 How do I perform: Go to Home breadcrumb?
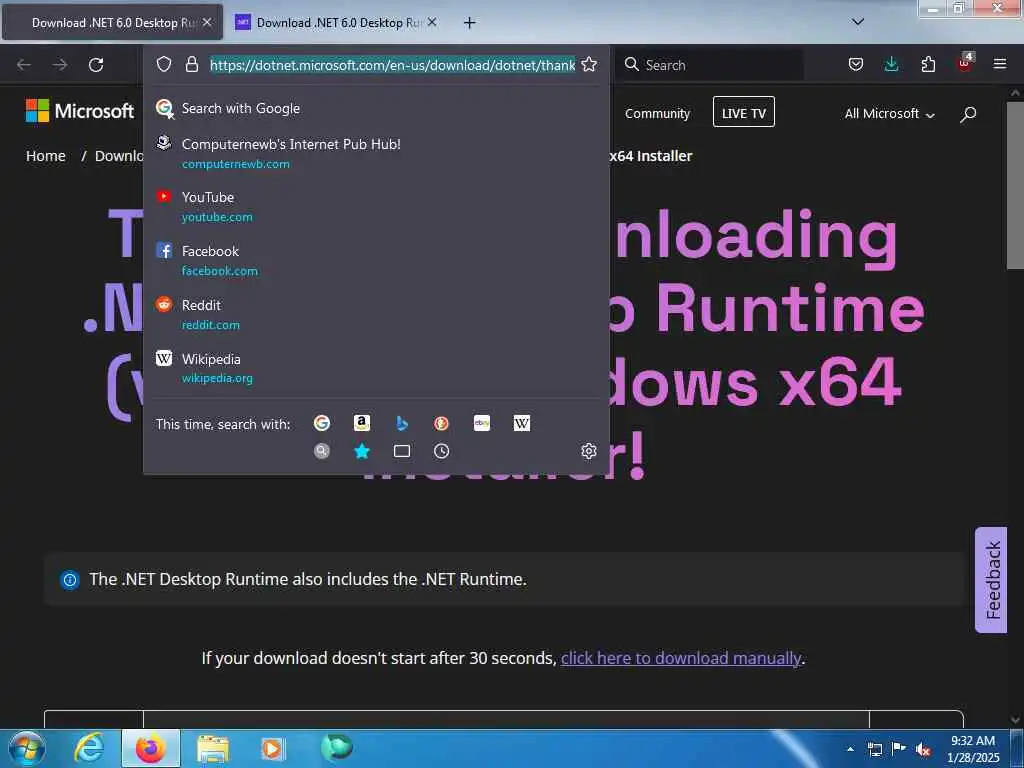[46, 156]
